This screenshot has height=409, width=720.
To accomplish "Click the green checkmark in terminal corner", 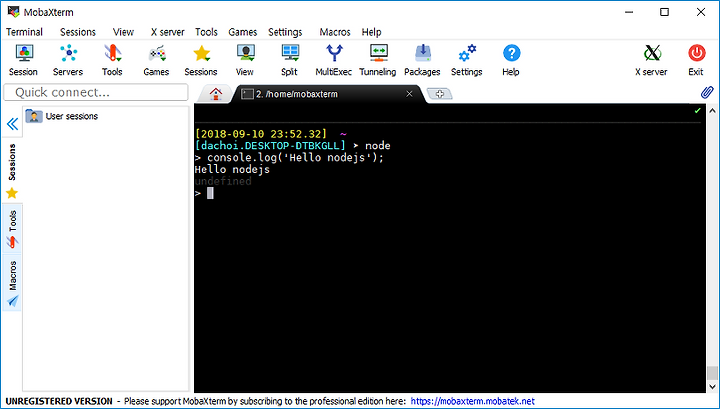I will pyautogui.click(x=698, y=110).
